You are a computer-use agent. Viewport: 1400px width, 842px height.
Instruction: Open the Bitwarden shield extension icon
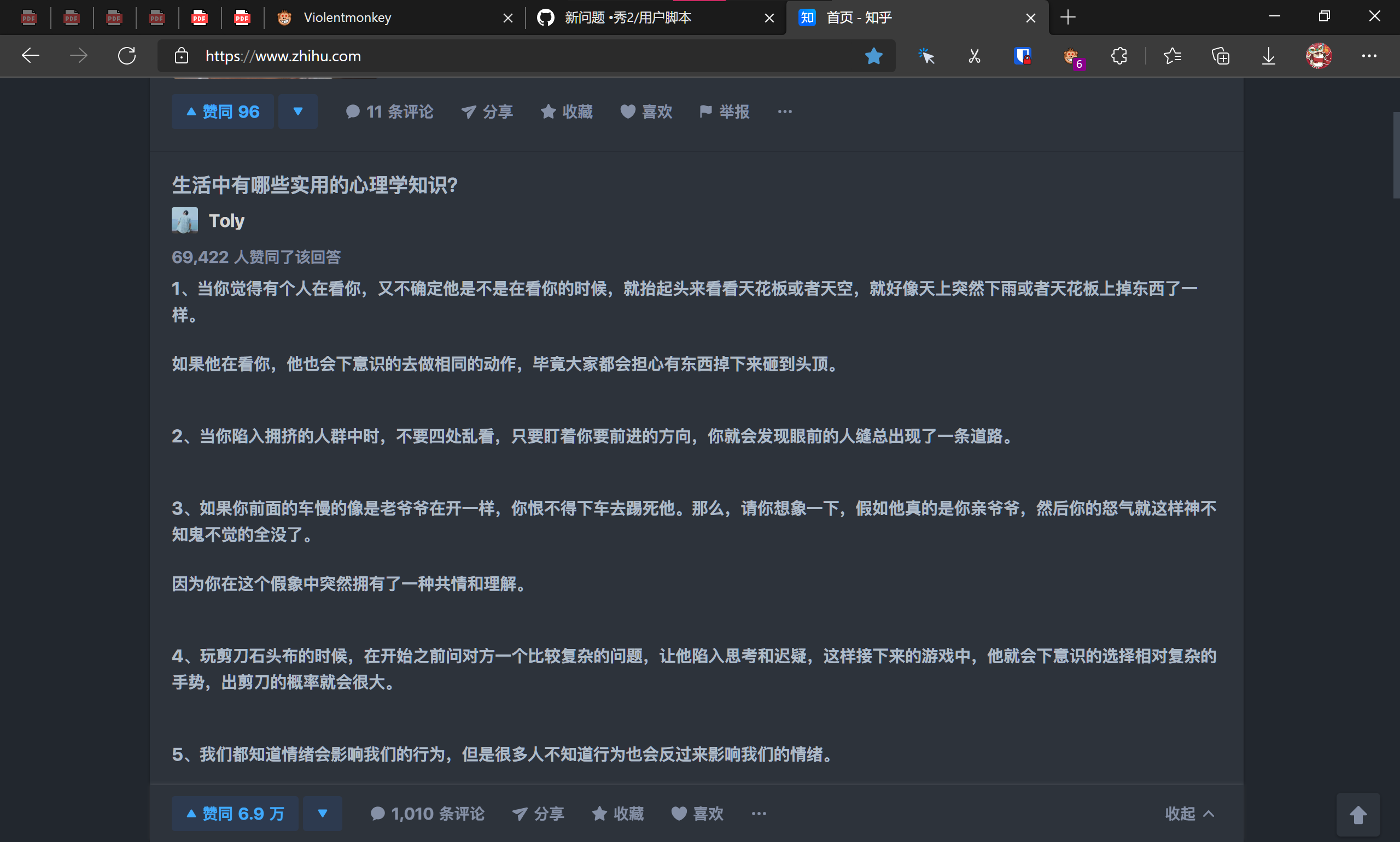pos(1022,56)
